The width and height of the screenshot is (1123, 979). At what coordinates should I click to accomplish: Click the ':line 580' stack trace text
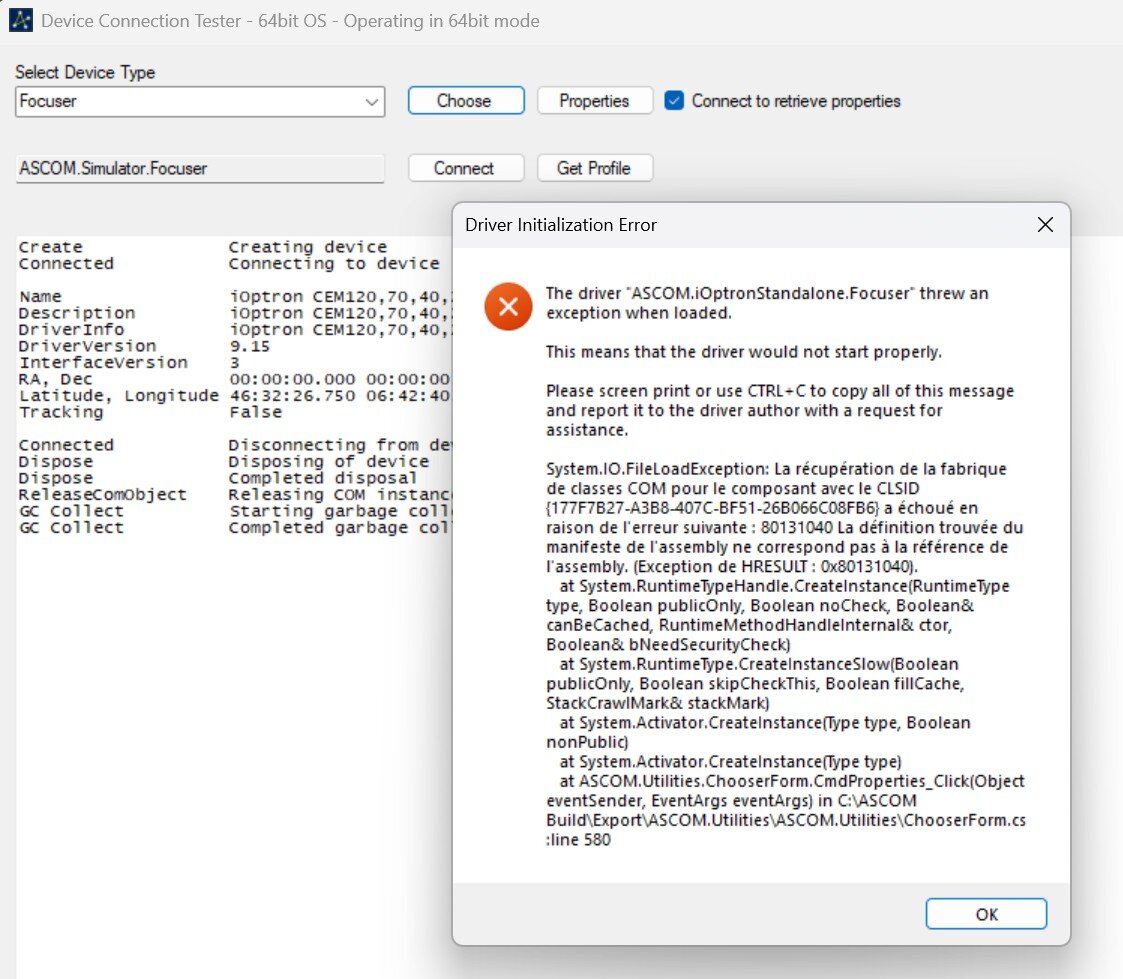(x=579, y=839)
